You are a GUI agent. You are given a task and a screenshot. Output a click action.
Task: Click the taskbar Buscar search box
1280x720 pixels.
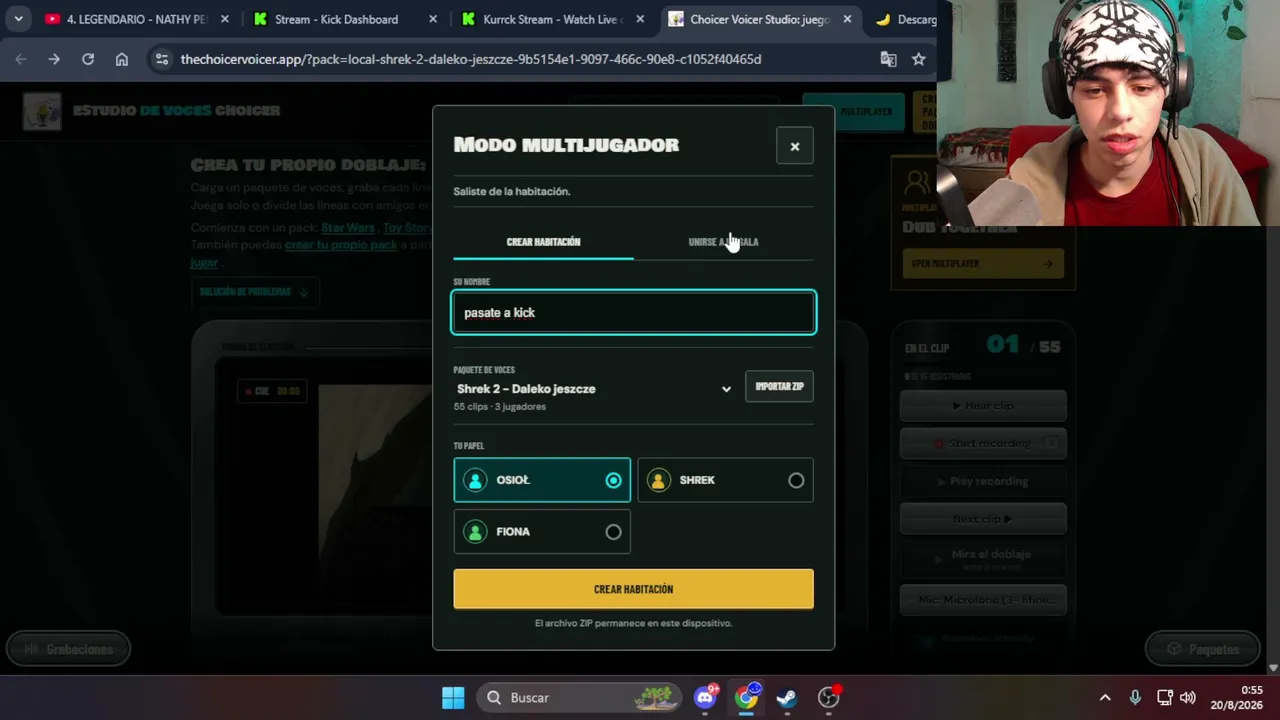(578, 698)
